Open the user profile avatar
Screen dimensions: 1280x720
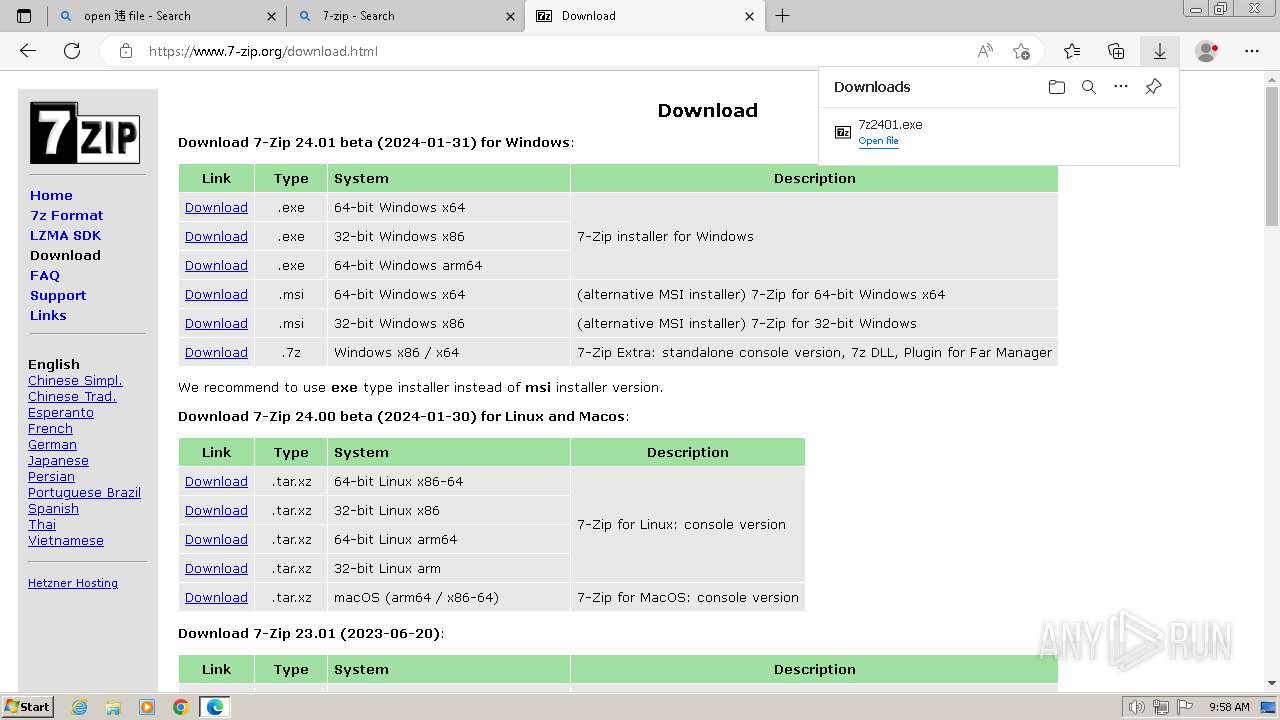(1207, 51)
